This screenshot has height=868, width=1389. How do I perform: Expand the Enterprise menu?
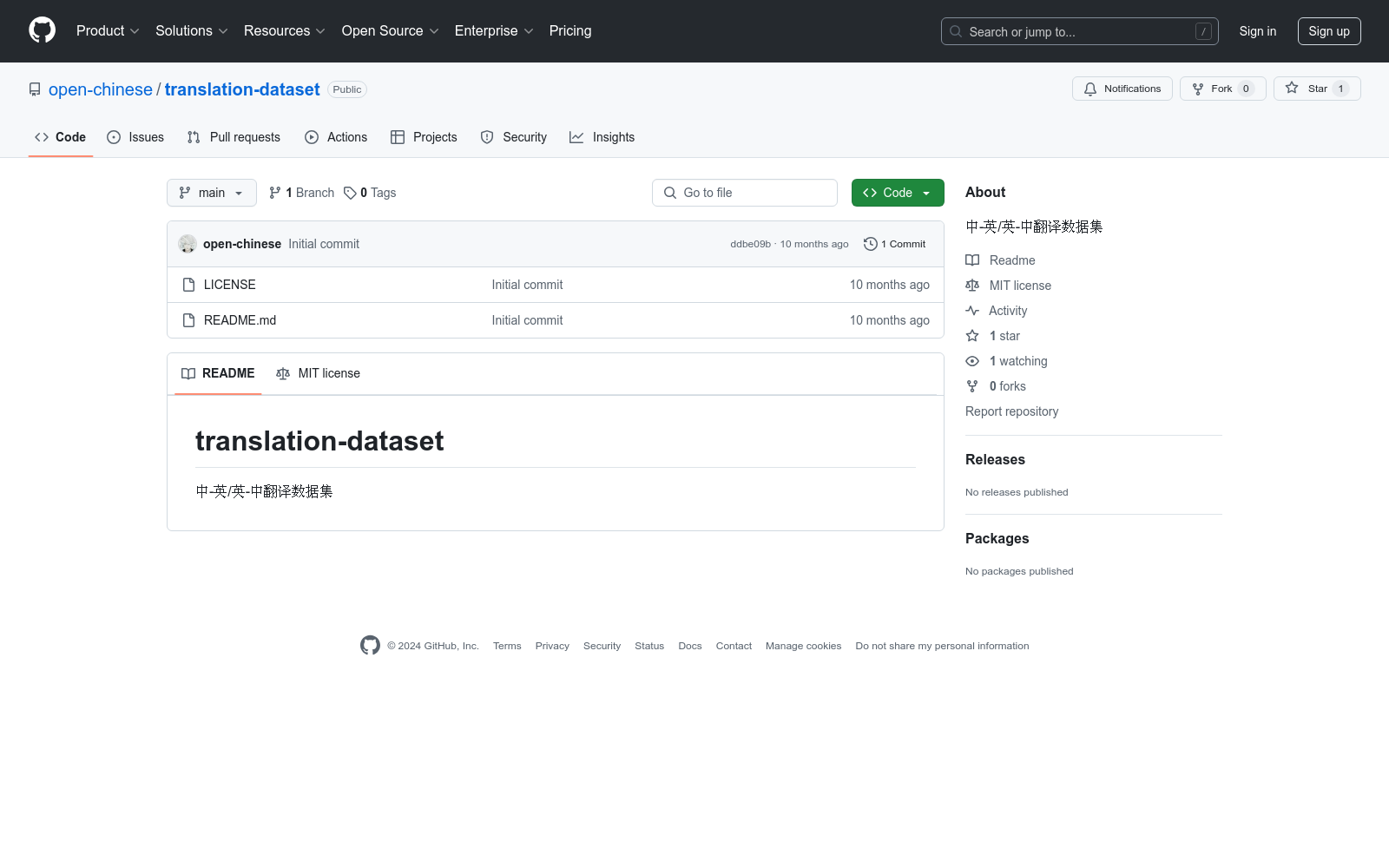(x=494, y=30)
